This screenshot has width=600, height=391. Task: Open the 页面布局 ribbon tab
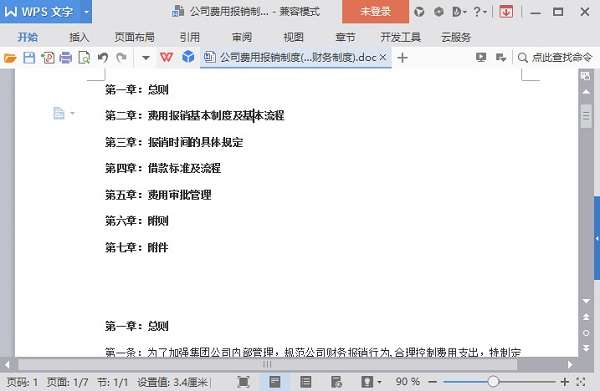134,37
